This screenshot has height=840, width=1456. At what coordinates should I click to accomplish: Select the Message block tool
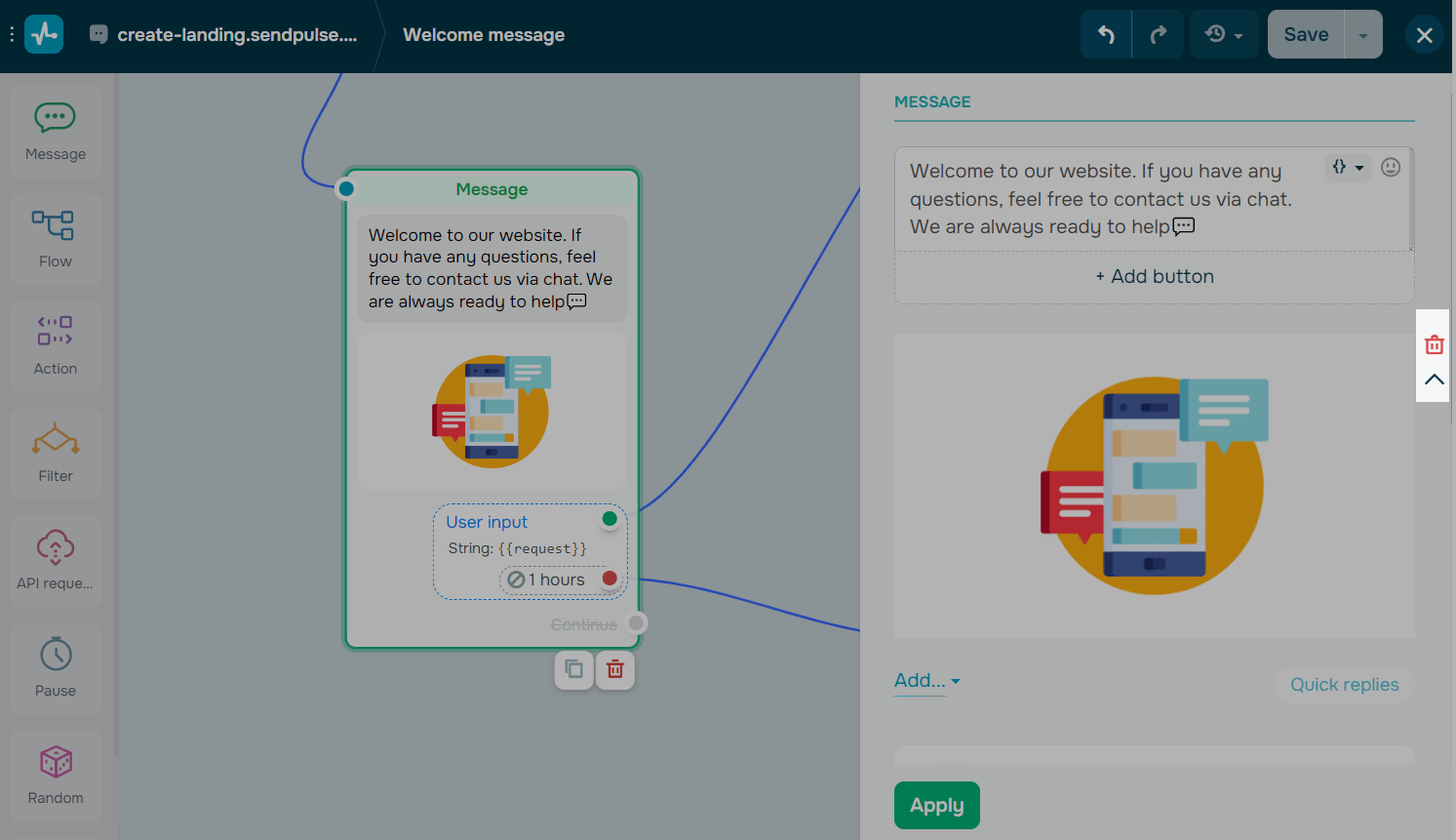pos(56,131)
